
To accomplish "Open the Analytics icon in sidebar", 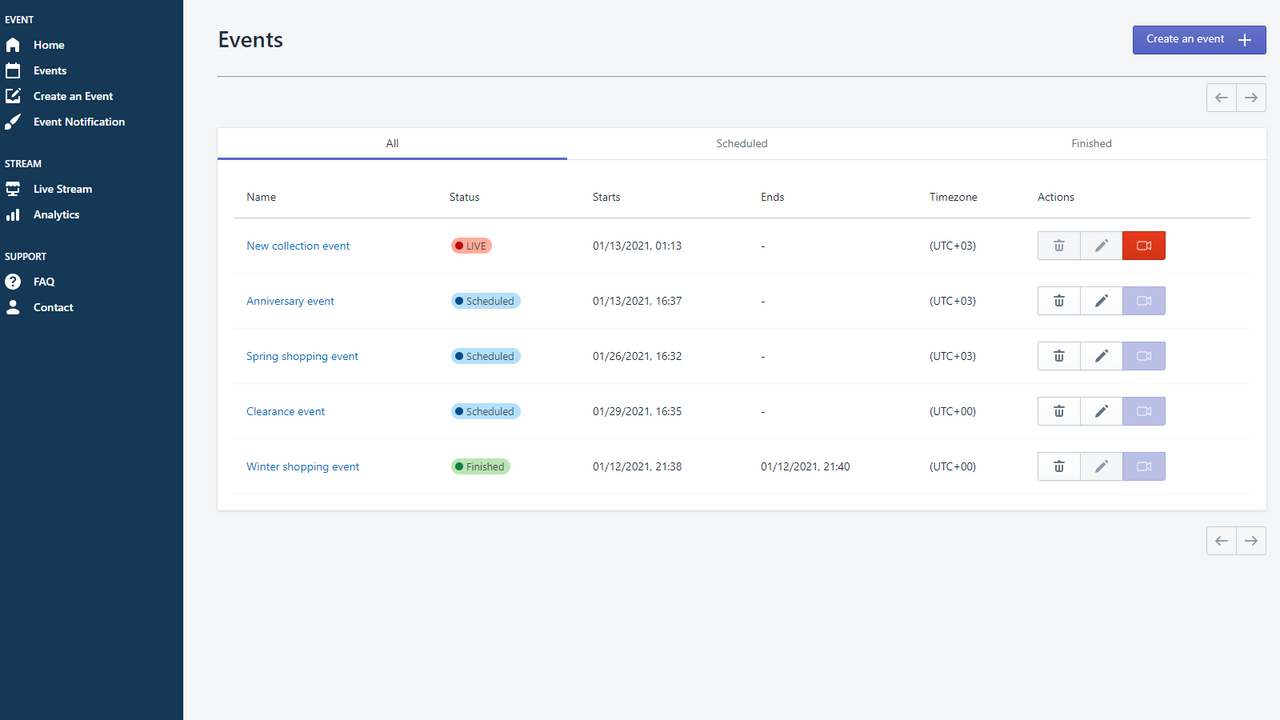I will 14,214.
